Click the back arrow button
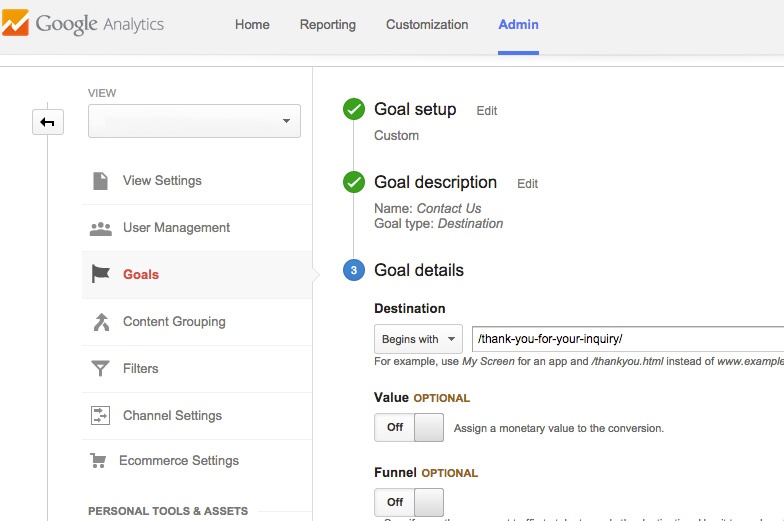Image resolution: width=784 pixels, height=521 pixels. (47, 122)
